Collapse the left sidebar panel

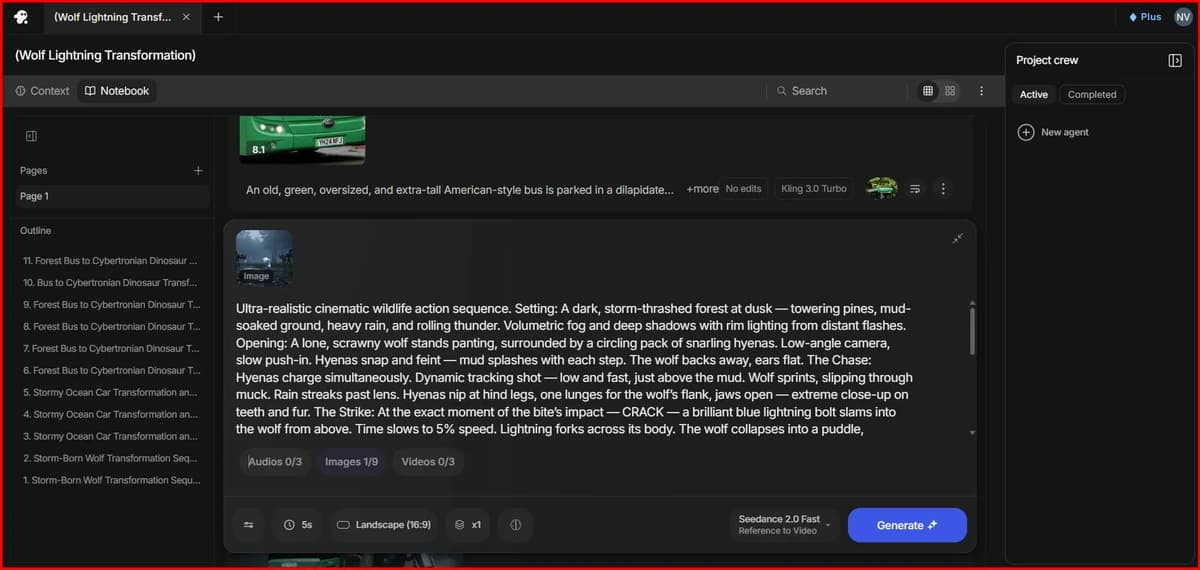coord(31,136)
